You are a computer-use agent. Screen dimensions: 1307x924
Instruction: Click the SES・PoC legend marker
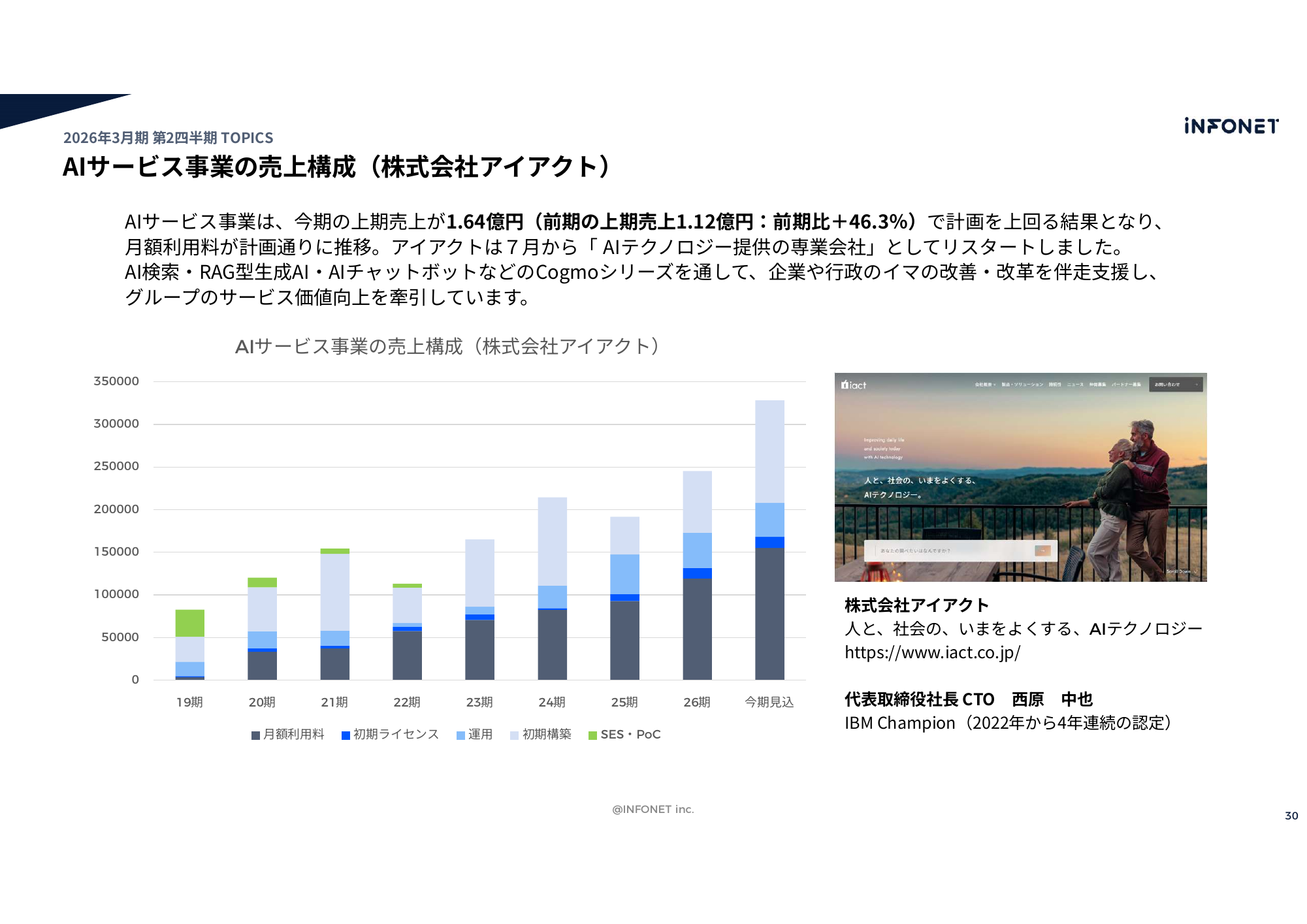(592, 735)
